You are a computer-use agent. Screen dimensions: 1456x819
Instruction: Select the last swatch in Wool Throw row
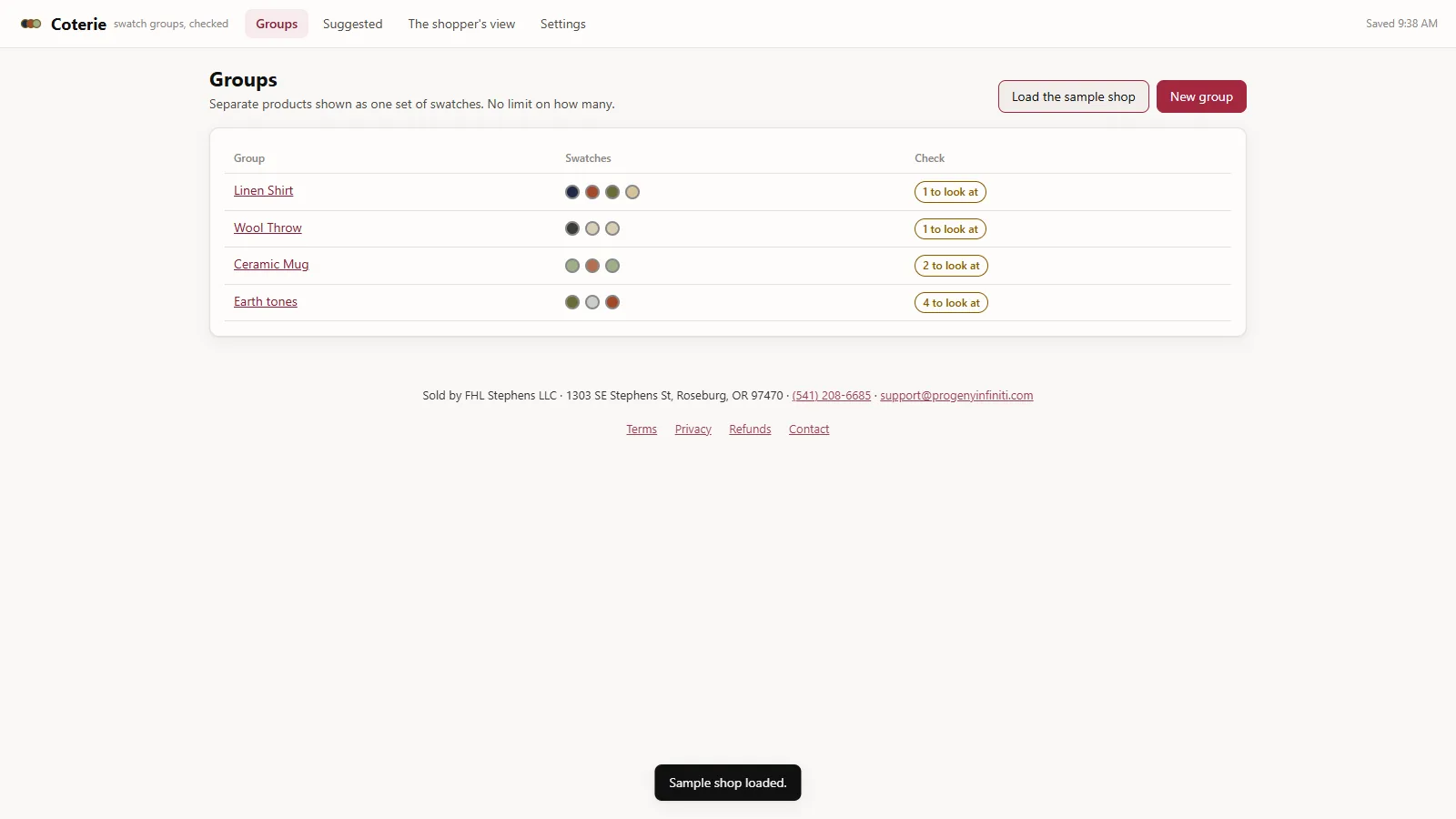tap(612, 228)
